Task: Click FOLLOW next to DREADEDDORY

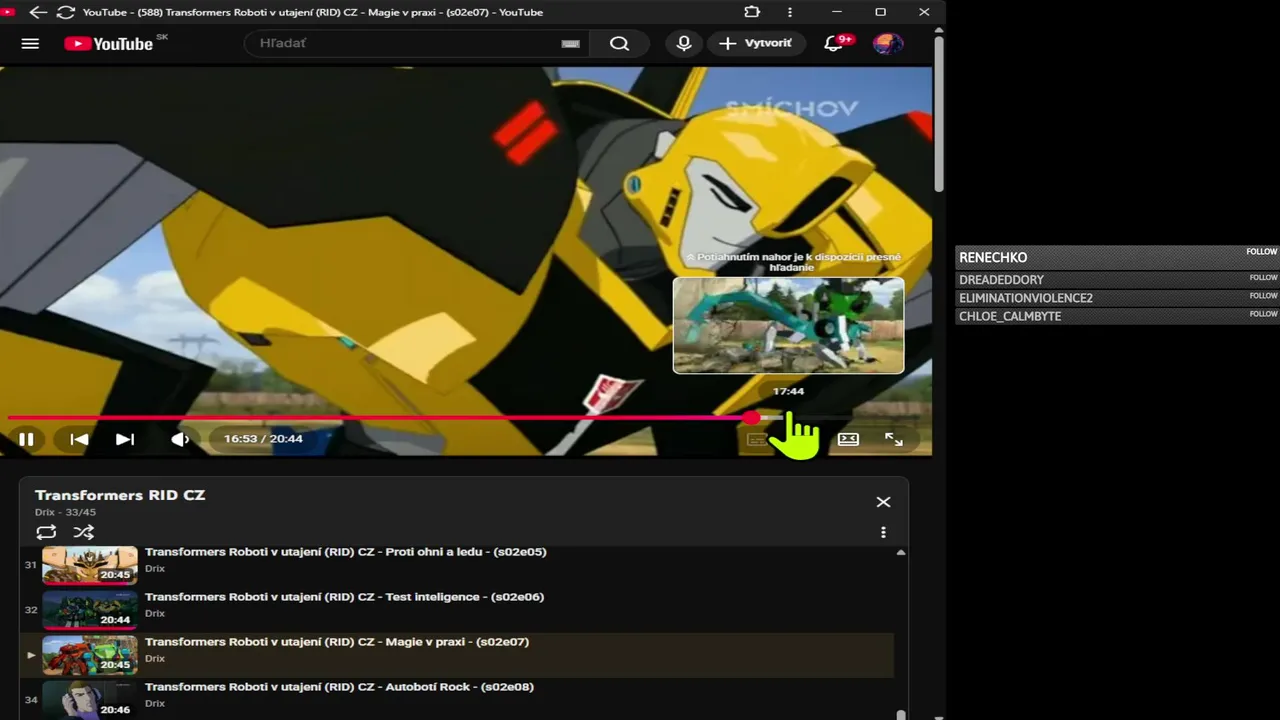Action: click(x=1263, y=278)
